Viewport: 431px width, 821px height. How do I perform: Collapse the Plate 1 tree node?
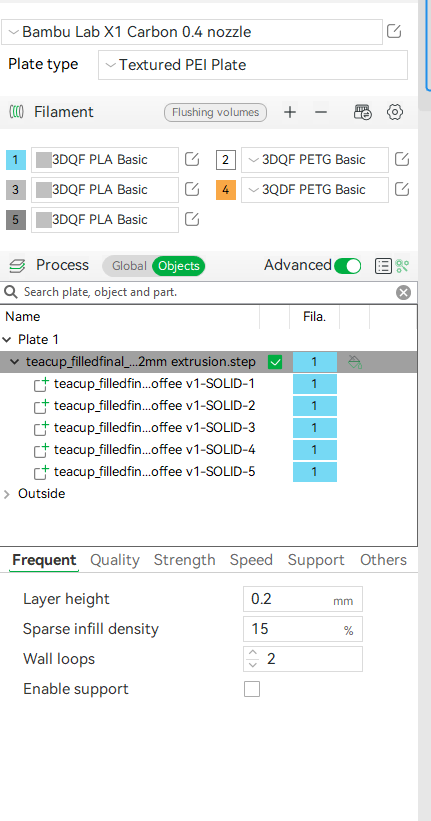(7, 339)
